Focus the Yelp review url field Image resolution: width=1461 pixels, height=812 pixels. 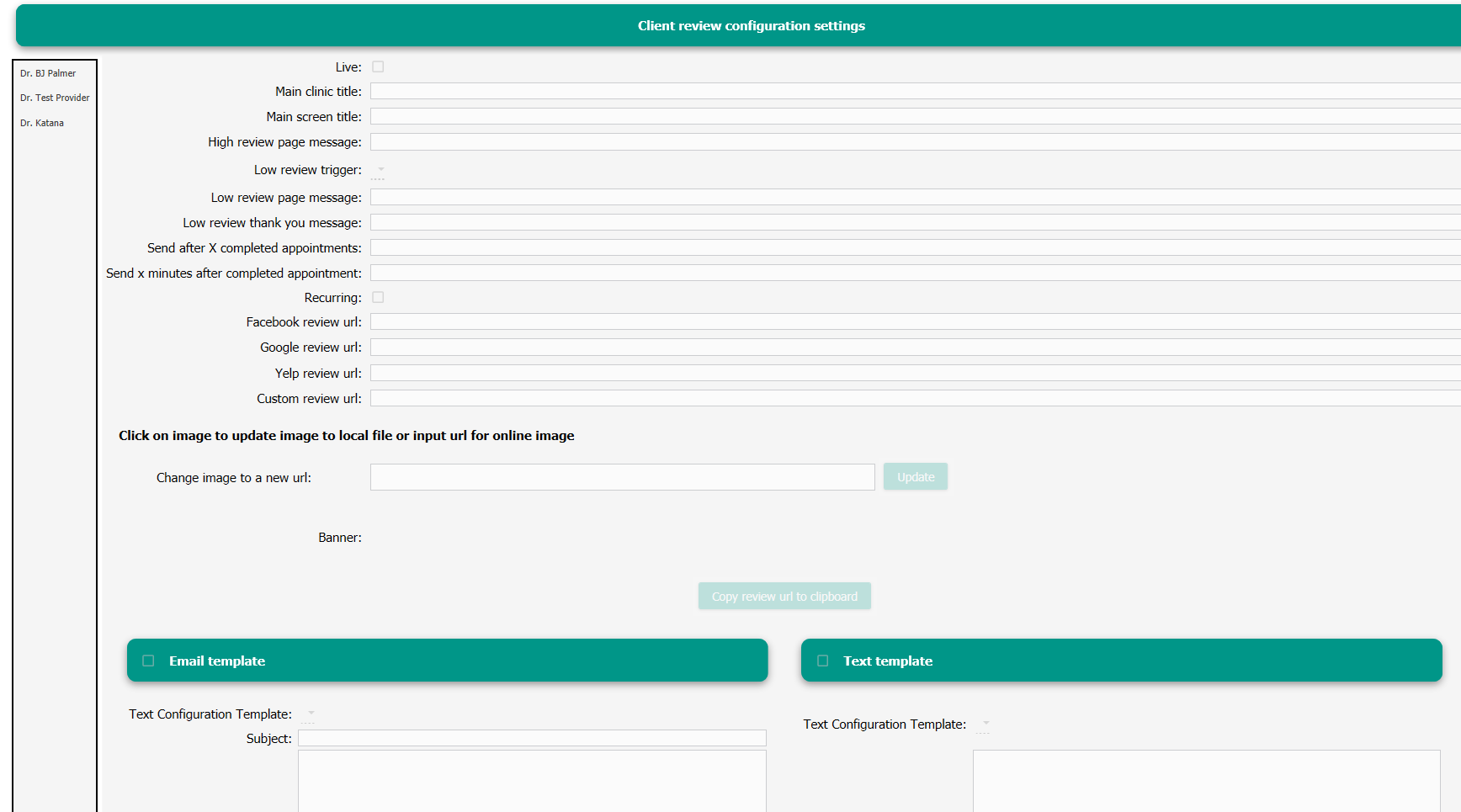click(916, 373)
